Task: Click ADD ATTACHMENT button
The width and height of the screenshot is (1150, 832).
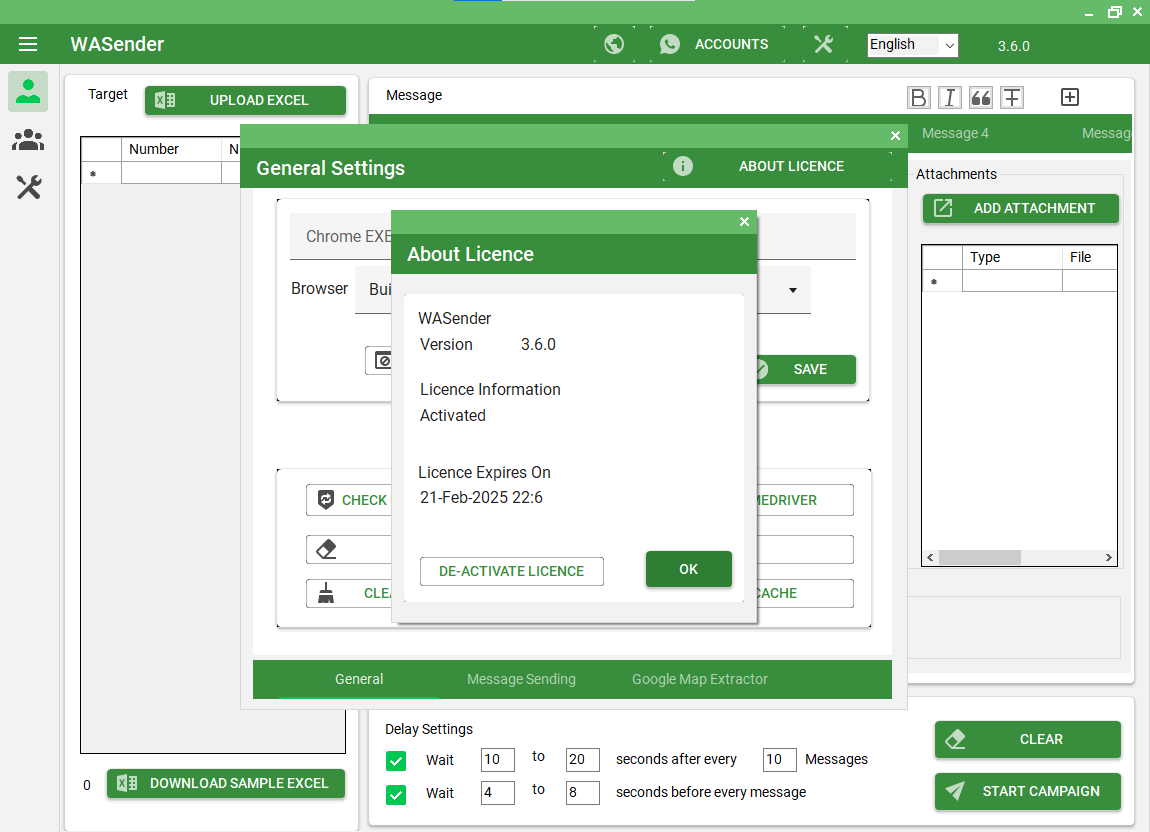Action: [1020, 208]
